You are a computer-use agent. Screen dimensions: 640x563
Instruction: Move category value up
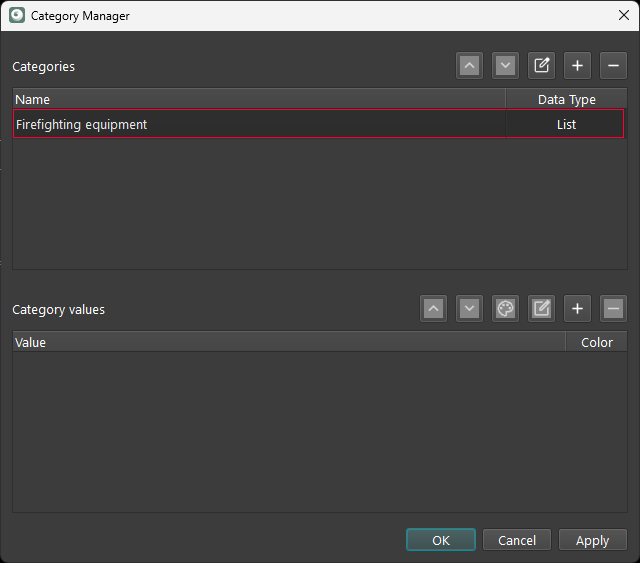pyautogui.click(x=433, y=309)
